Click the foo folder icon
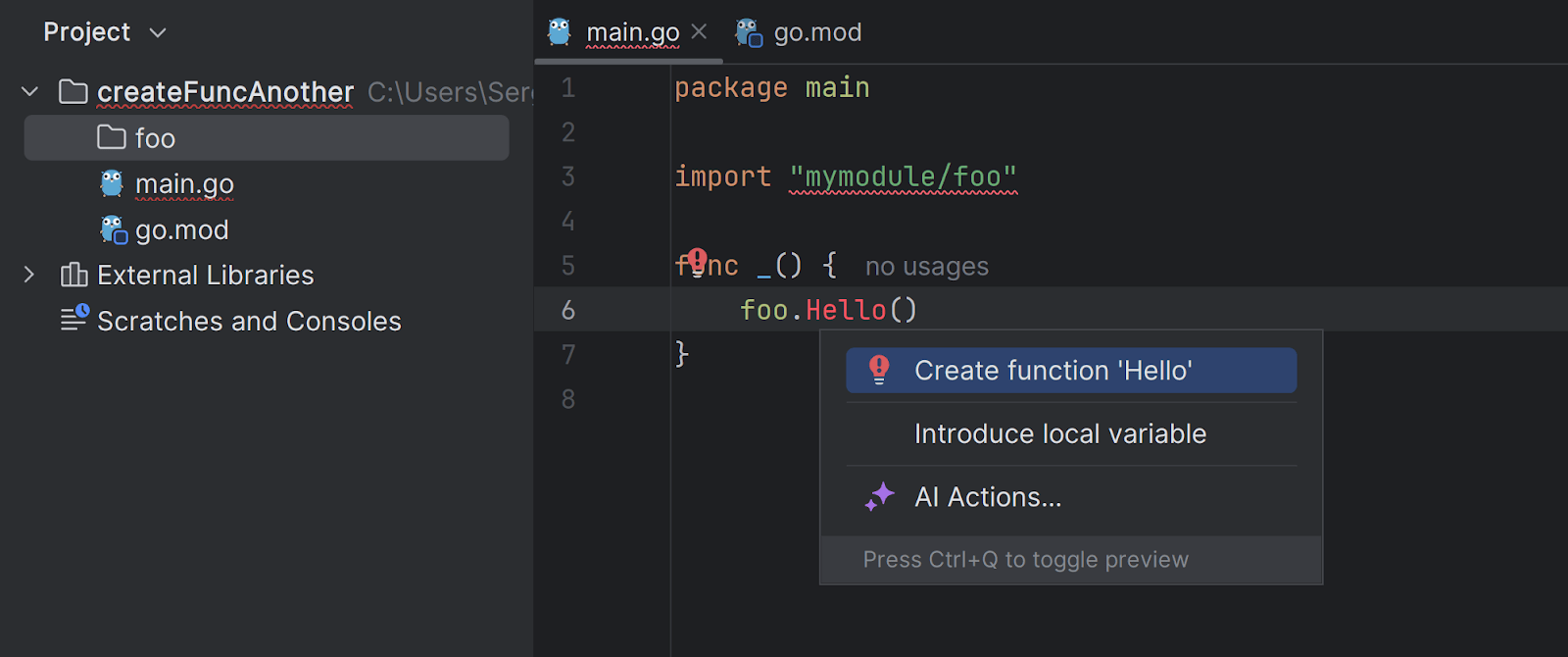 pos(112,137)
